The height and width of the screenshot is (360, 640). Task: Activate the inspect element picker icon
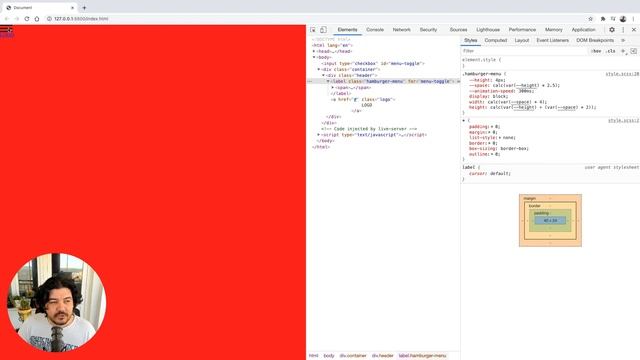point(313,30)
